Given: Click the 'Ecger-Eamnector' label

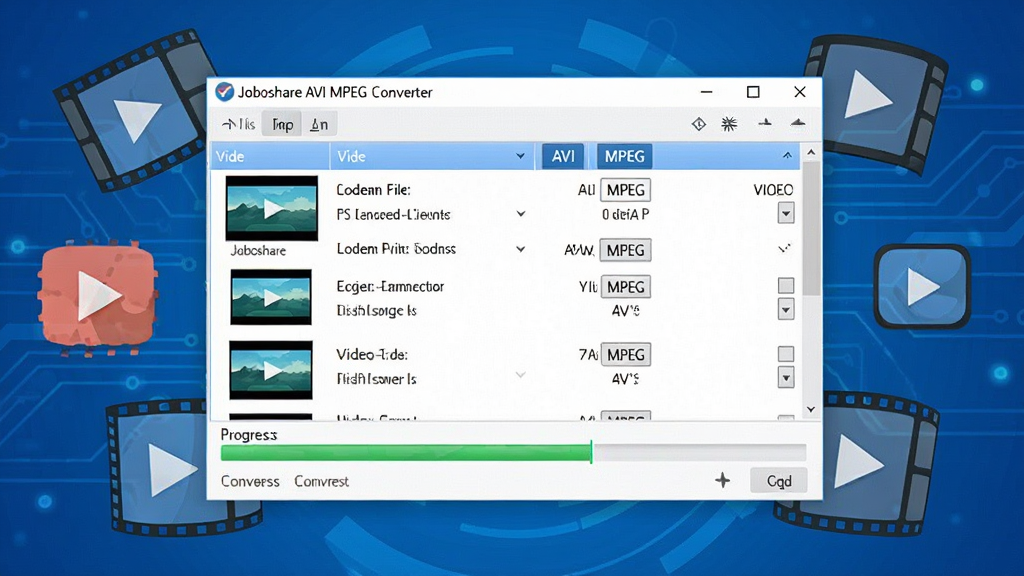Looking at the screenshot, I should point(391,287).
